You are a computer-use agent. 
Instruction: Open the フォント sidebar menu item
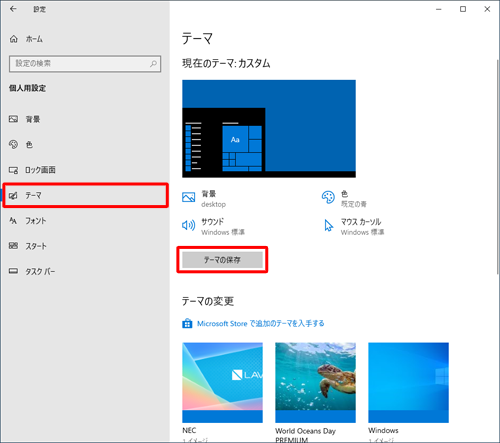(85, 221)
